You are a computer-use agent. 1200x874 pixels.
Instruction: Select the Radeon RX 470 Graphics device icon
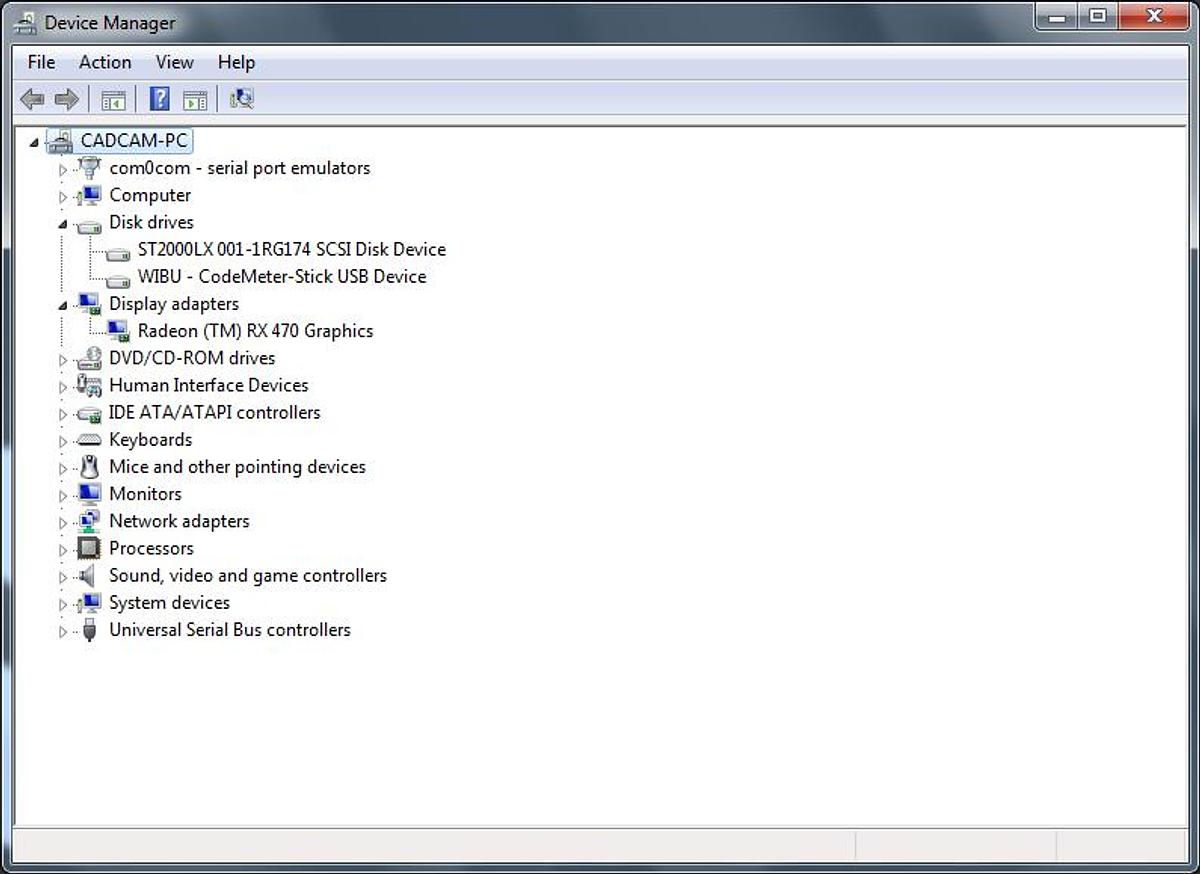pyautogui.click(x=118, y=331)
